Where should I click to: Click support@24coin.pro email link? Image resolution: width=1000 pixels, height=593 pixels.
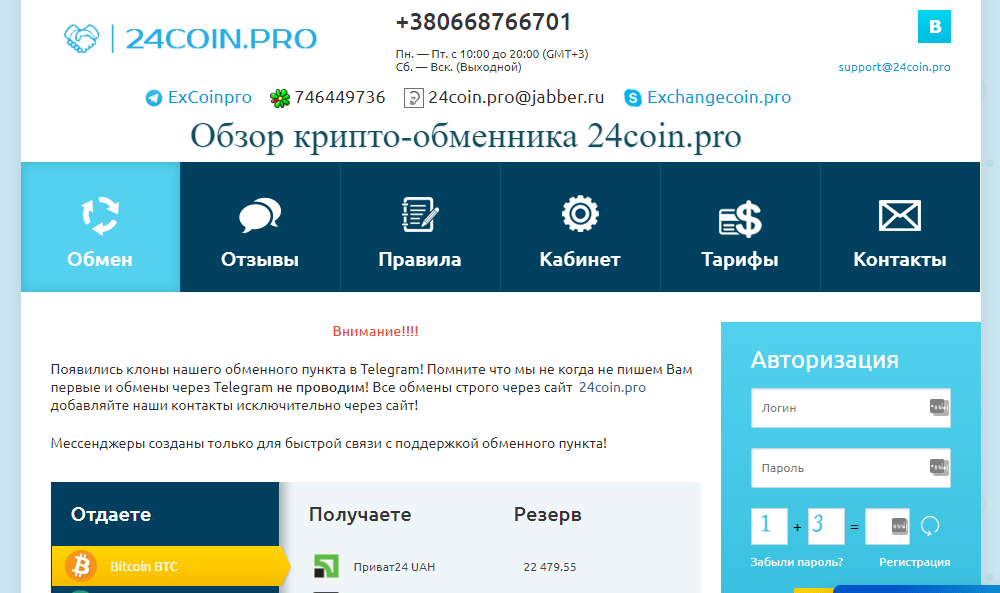894,67
